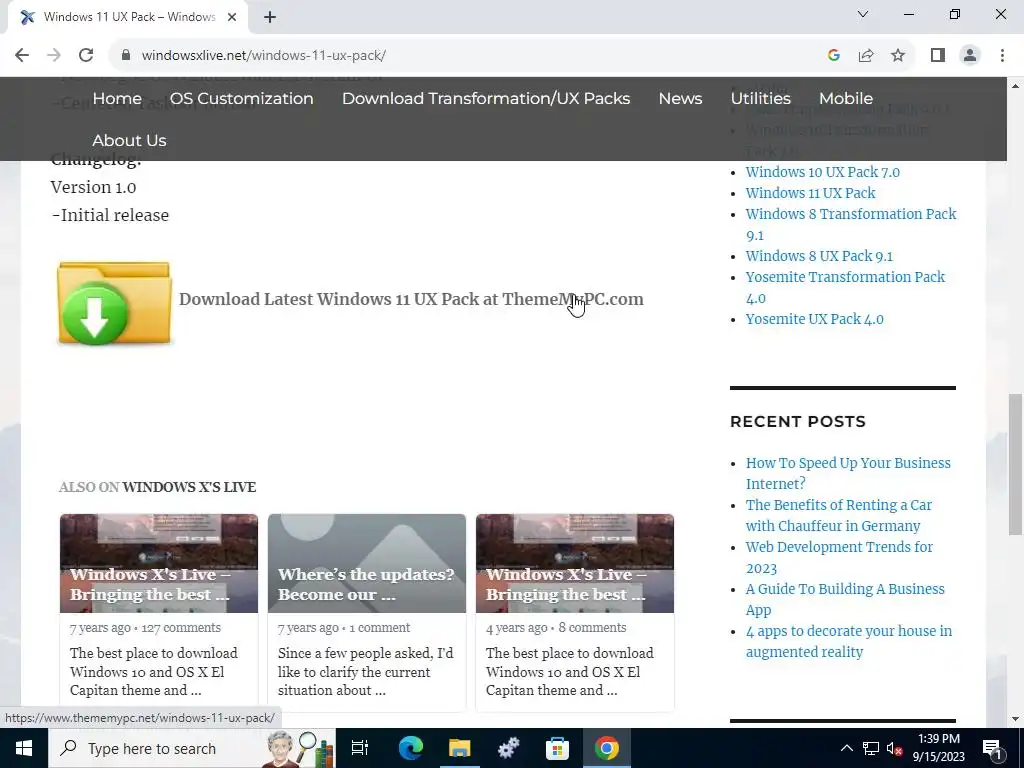This screenshot has width=1024, height=768.
Task: Click the muted volume icon
Action: 895,748
